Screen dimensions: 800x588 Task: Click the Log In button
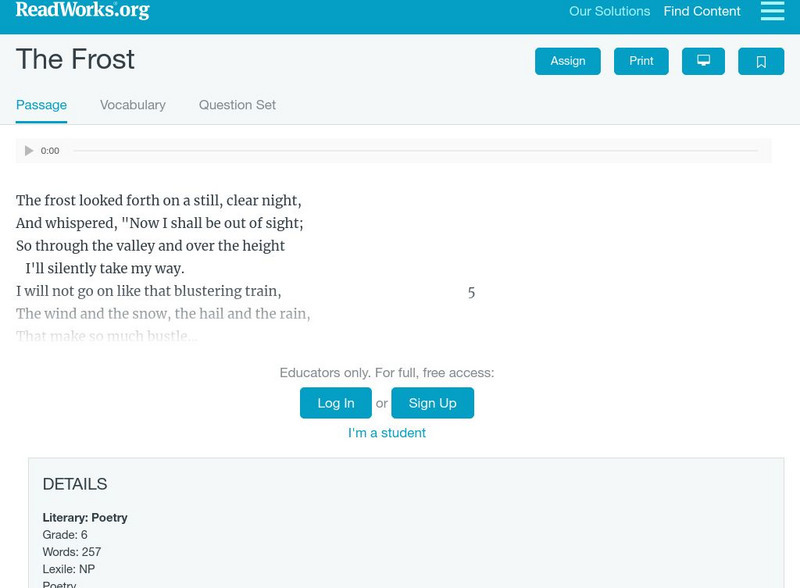(336, 403)
